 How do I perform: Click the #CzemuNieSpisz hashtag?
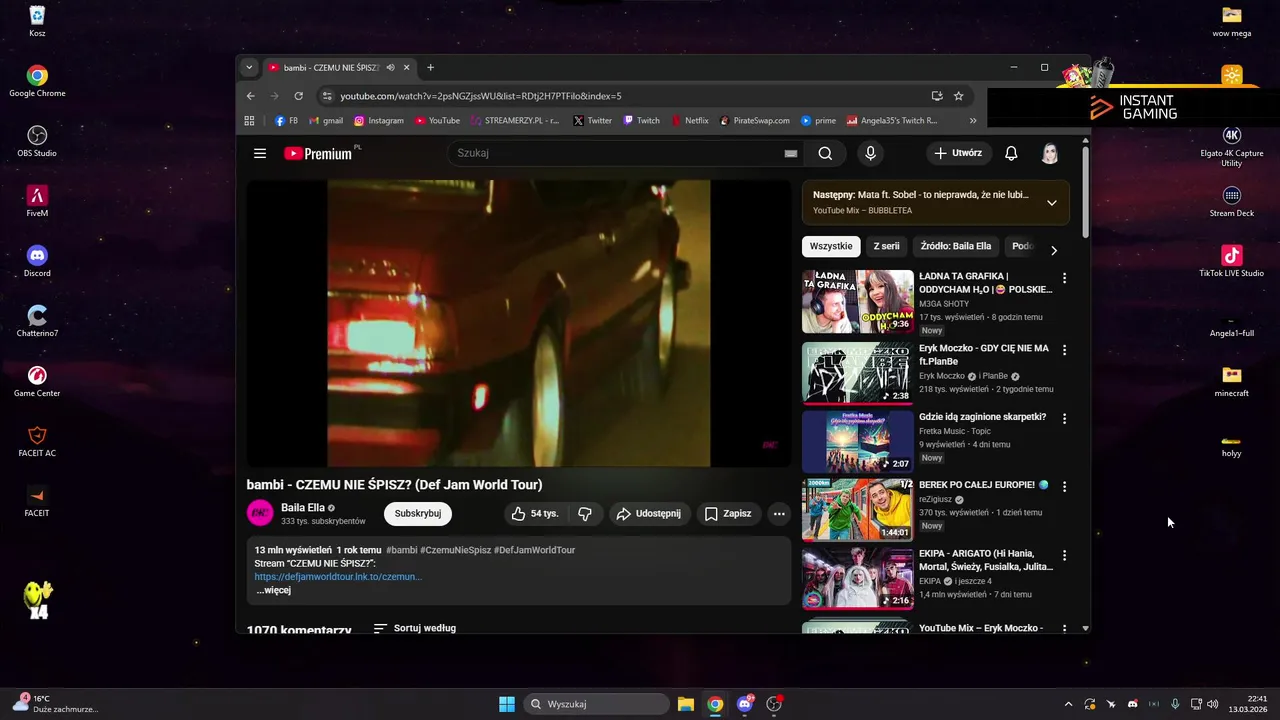click(455, 550)
